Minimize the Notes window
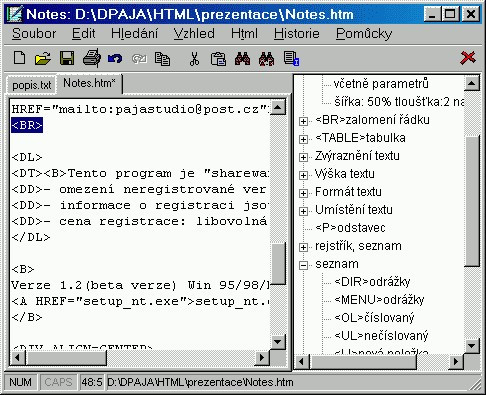 432,14
